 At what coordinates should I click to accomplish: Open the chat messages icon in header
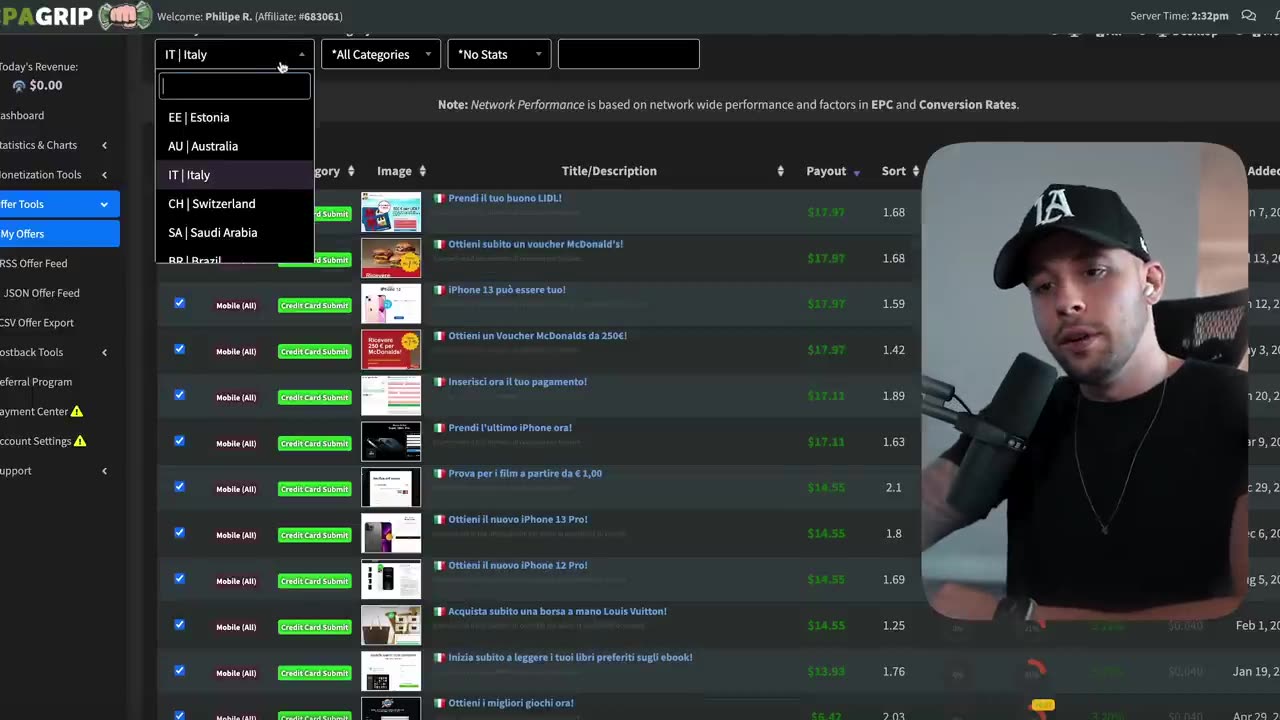tap(1248, 16)
